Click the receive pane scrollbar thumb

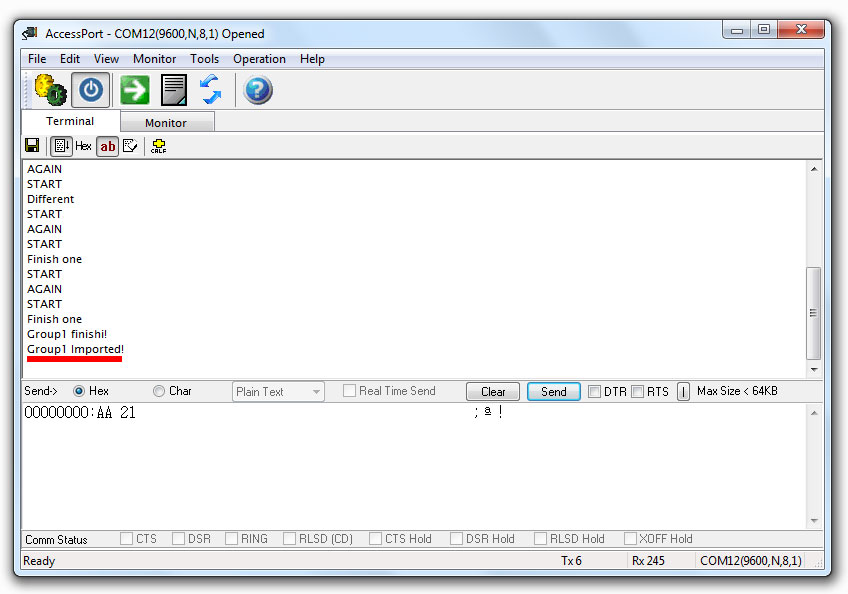pos(813,313)
